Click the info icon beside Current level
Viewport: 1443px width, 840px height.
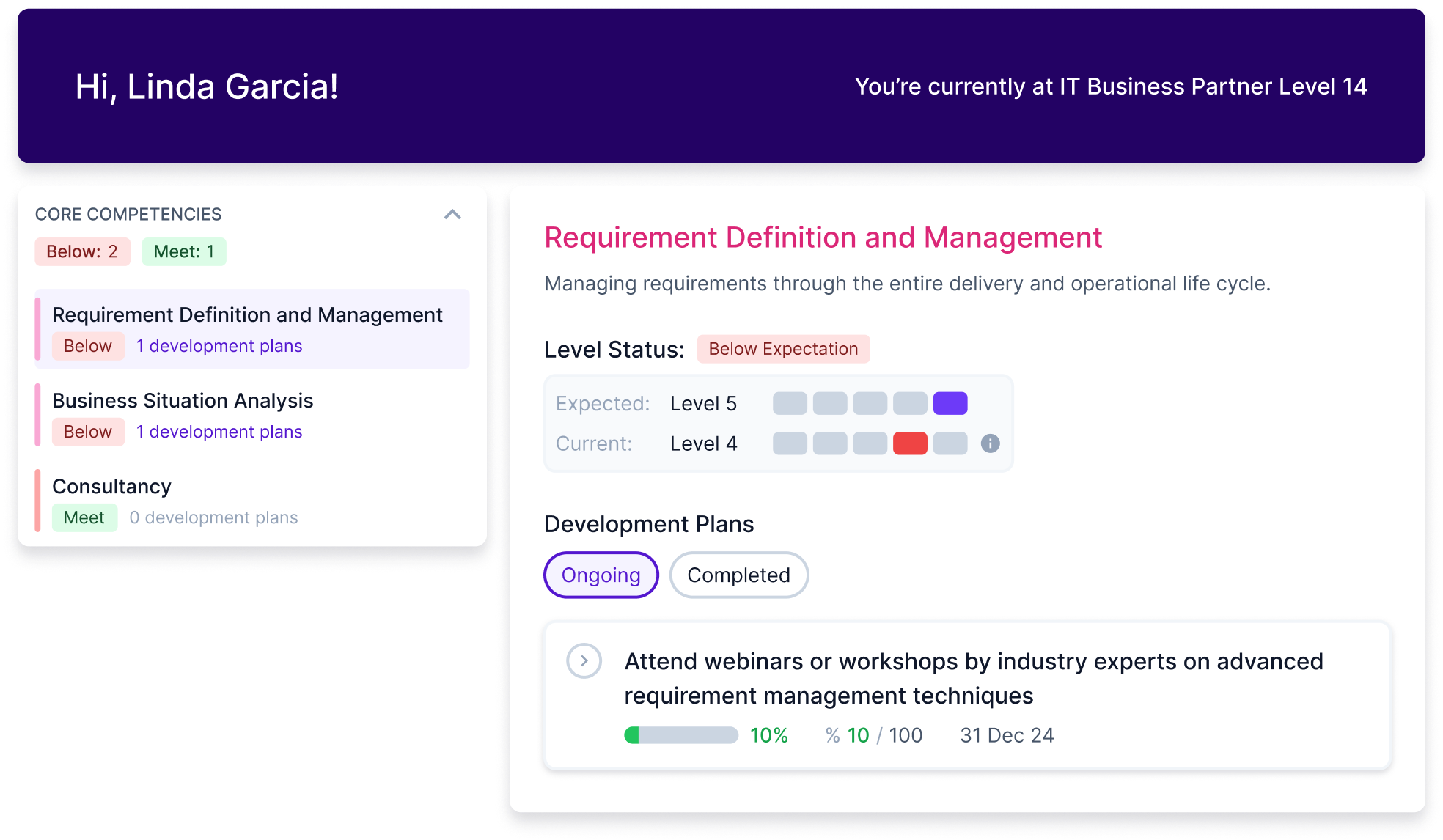990,443
